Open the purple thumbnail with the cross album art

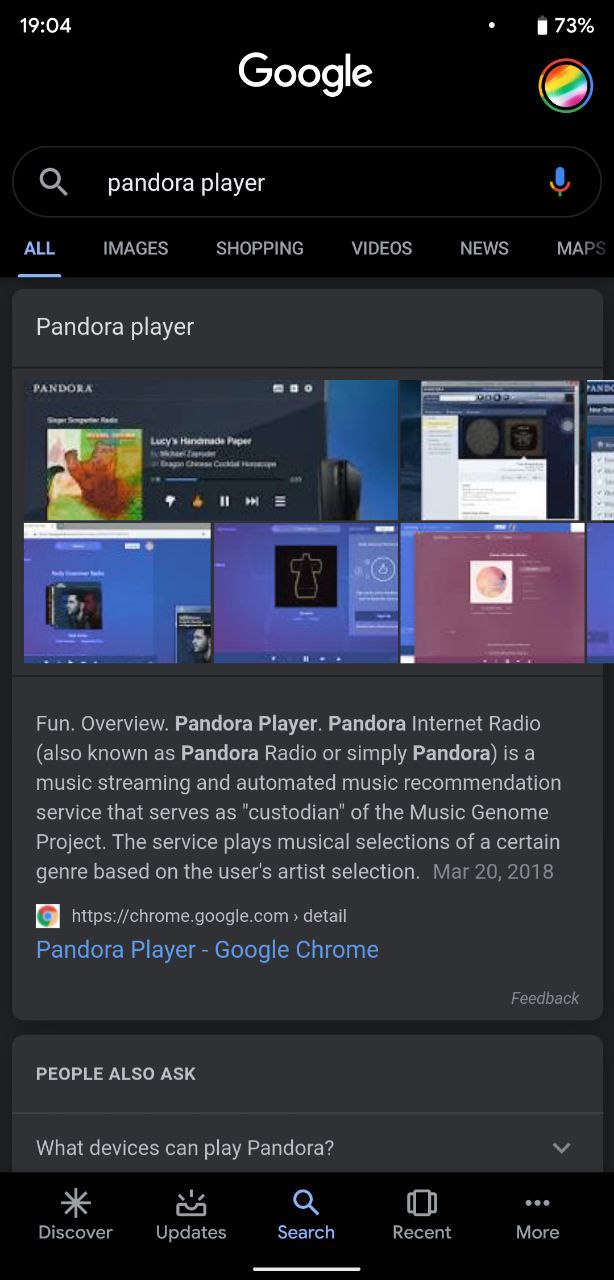click(306, 593)
